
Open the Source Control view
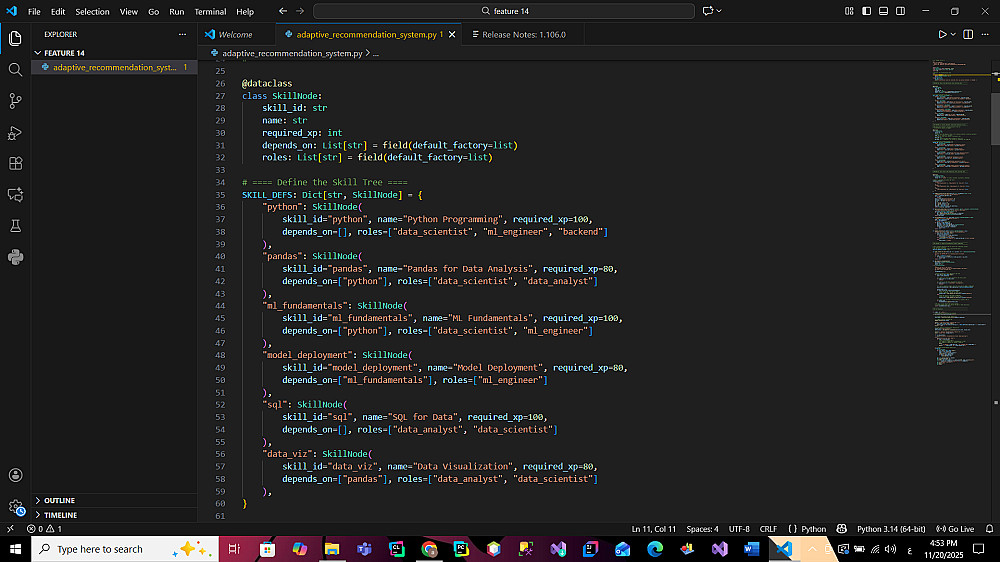(x=15, y=101)
